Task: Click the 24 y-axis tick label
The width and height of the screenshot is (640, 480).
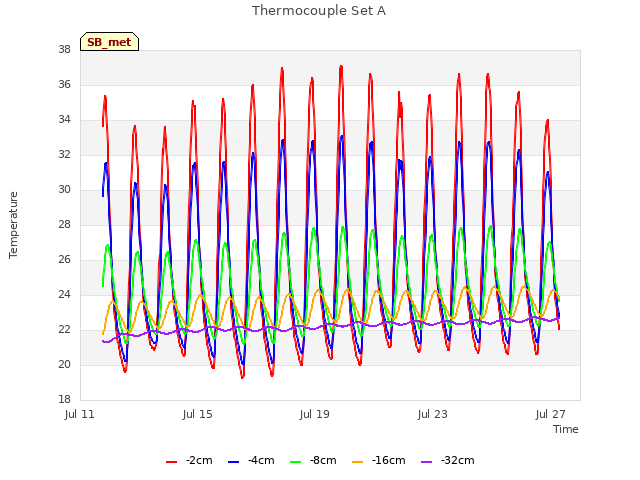Action: click(x=64, y=294)
